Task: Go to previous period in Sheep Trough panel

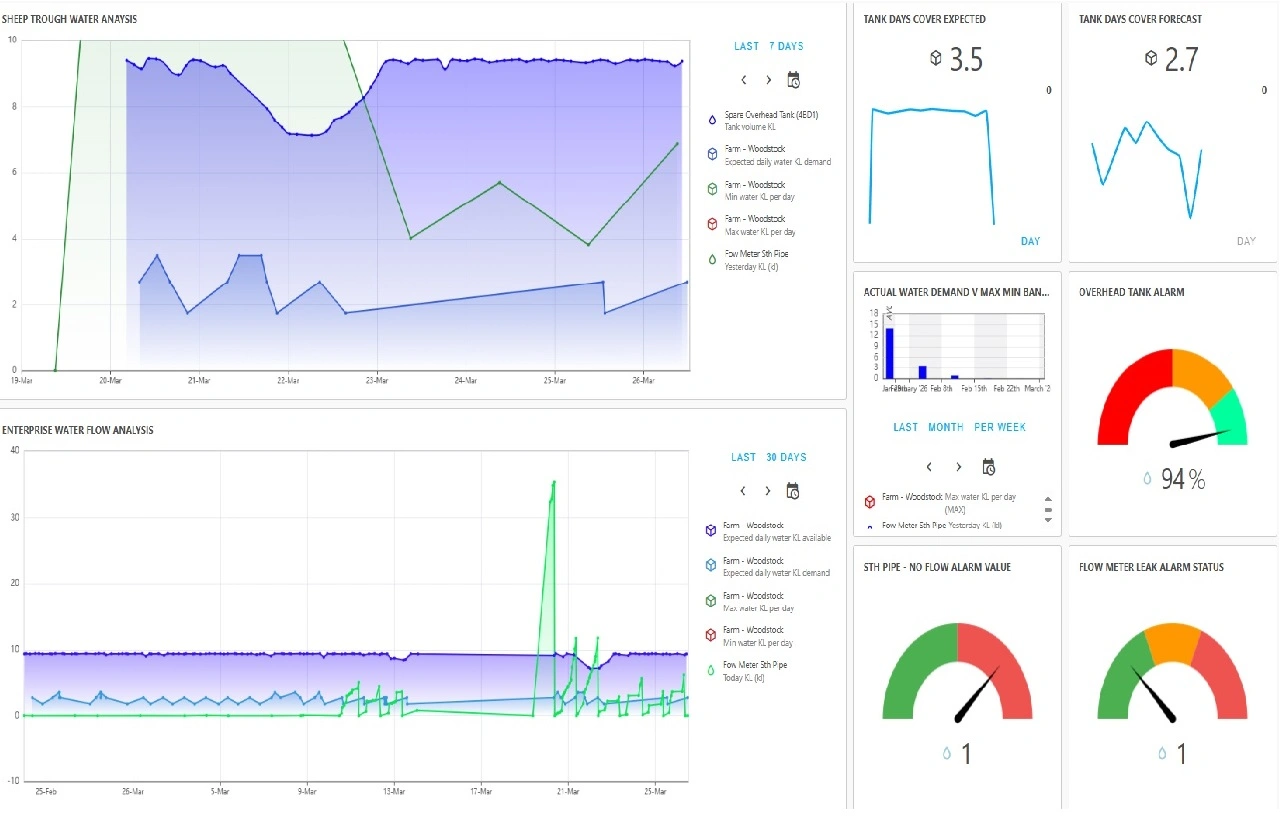Action: (x=744, y=80)
